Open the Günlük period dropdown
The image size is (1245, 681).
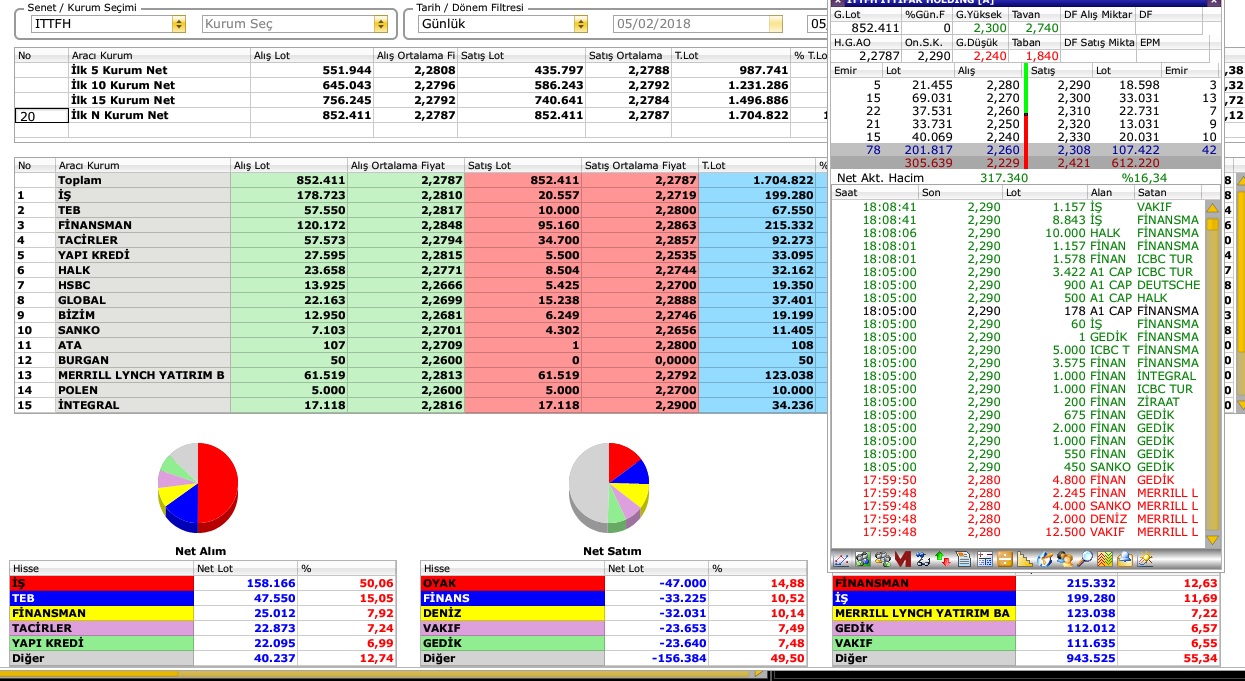[x=580, y=24]
